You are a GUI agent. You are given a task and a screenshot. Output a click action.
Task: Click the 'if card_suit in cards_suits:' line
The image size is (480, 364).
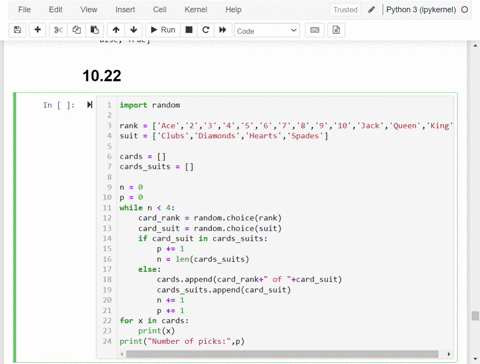point(203,238)
